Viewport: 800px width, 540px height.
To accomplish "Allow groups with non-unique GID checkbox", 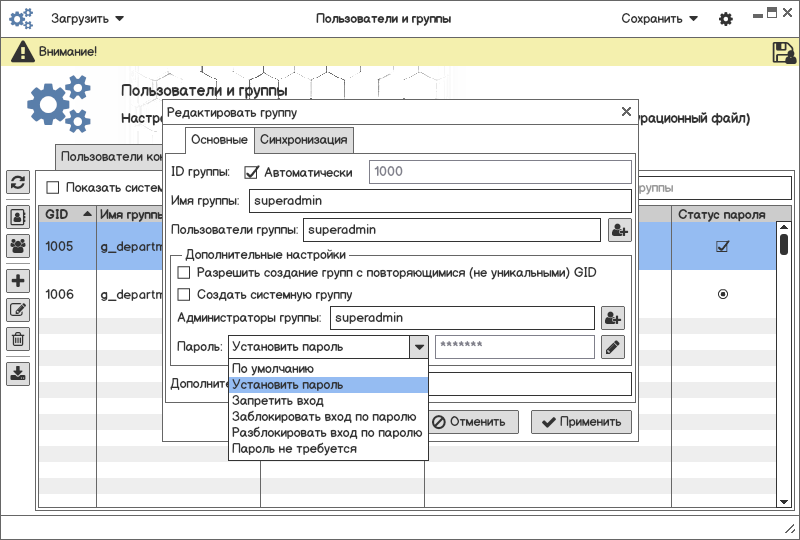I will (184, 272).
